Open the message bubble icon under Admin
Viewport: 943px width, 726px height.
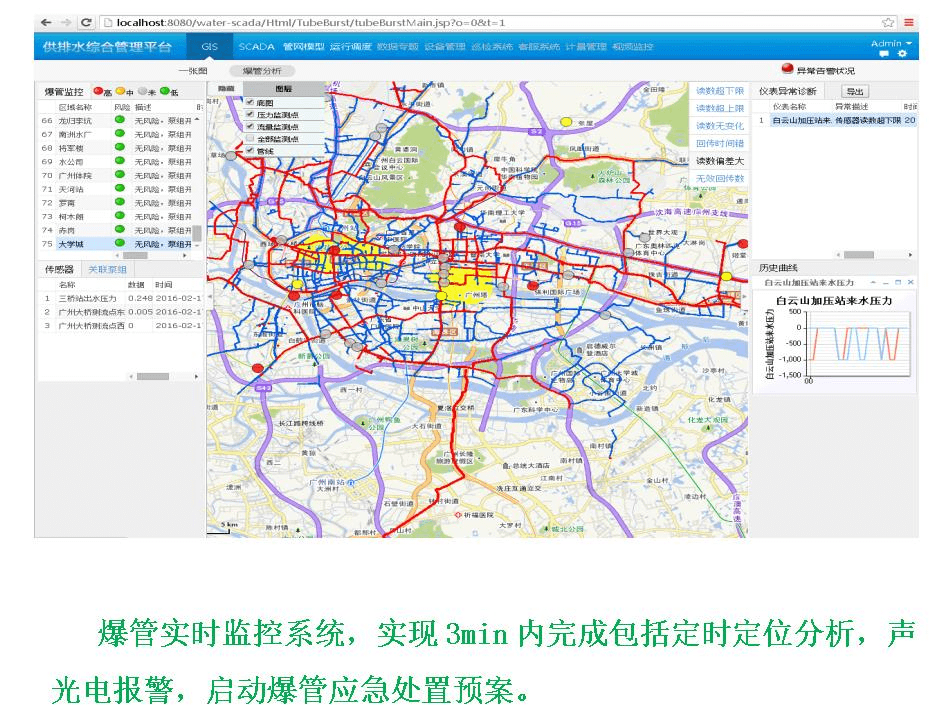tap(884, 54)
